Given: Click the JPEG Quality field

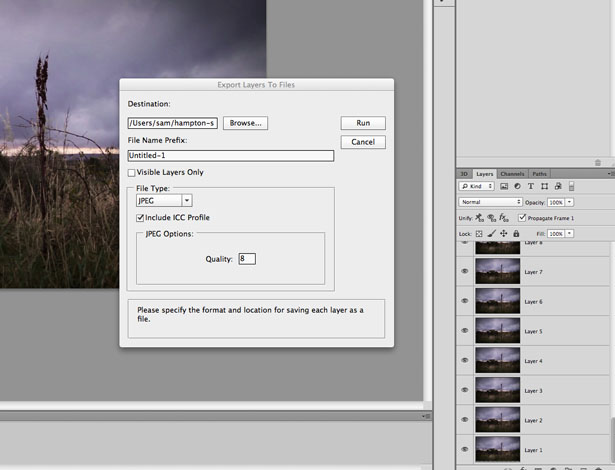Looking at the screenshot, I should 247,259.
